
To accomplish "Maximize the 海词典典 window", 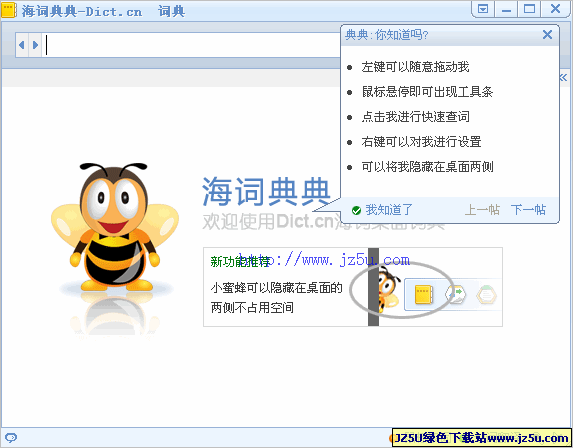I will click(x=529, y=9).
